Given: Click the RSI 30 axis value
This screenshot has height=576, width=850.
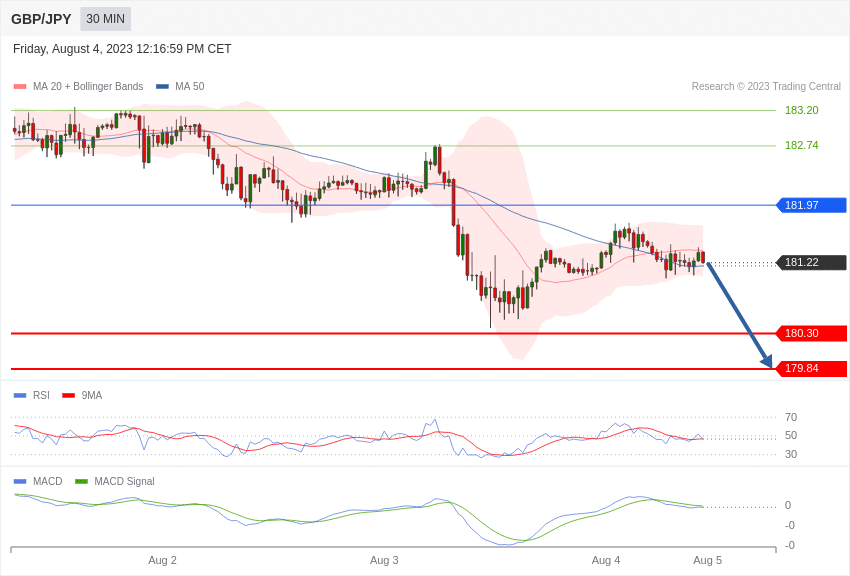Looking at the screenshot, I should [x=791, y=454].
